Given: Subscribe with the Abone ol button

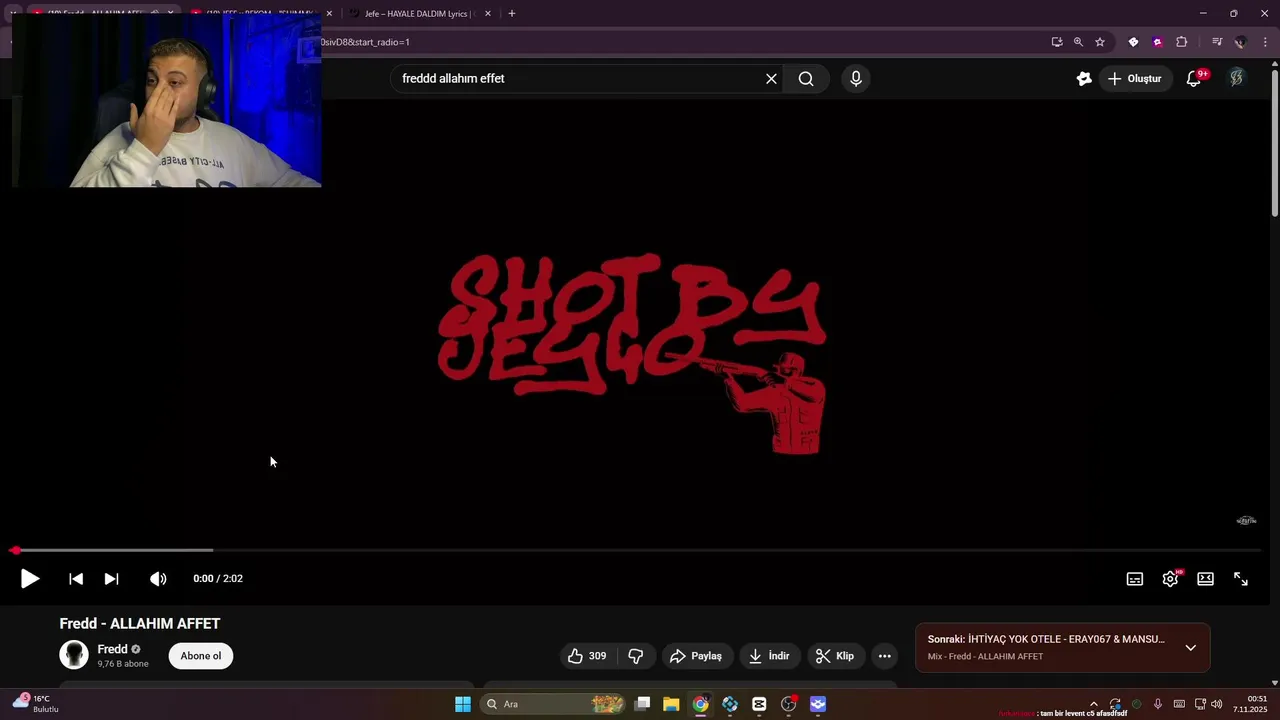Looking at the screenshot, I should (201, 656).
